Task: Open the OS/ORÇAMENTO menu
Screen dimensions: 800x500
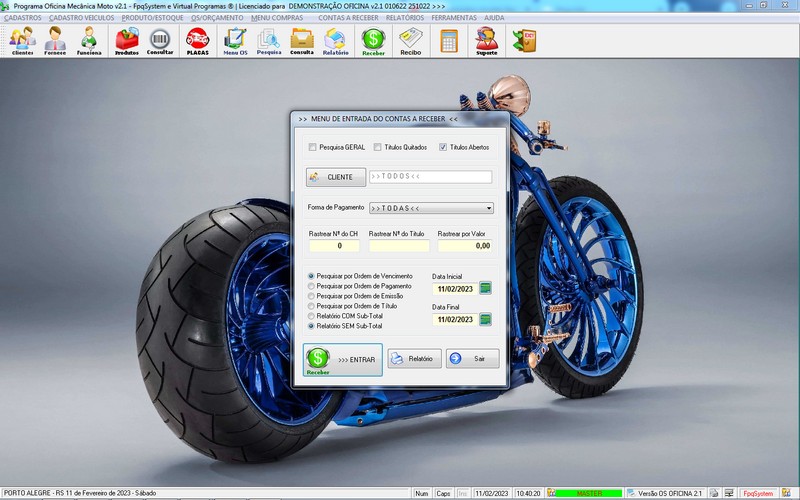Action: pos(217,18)
